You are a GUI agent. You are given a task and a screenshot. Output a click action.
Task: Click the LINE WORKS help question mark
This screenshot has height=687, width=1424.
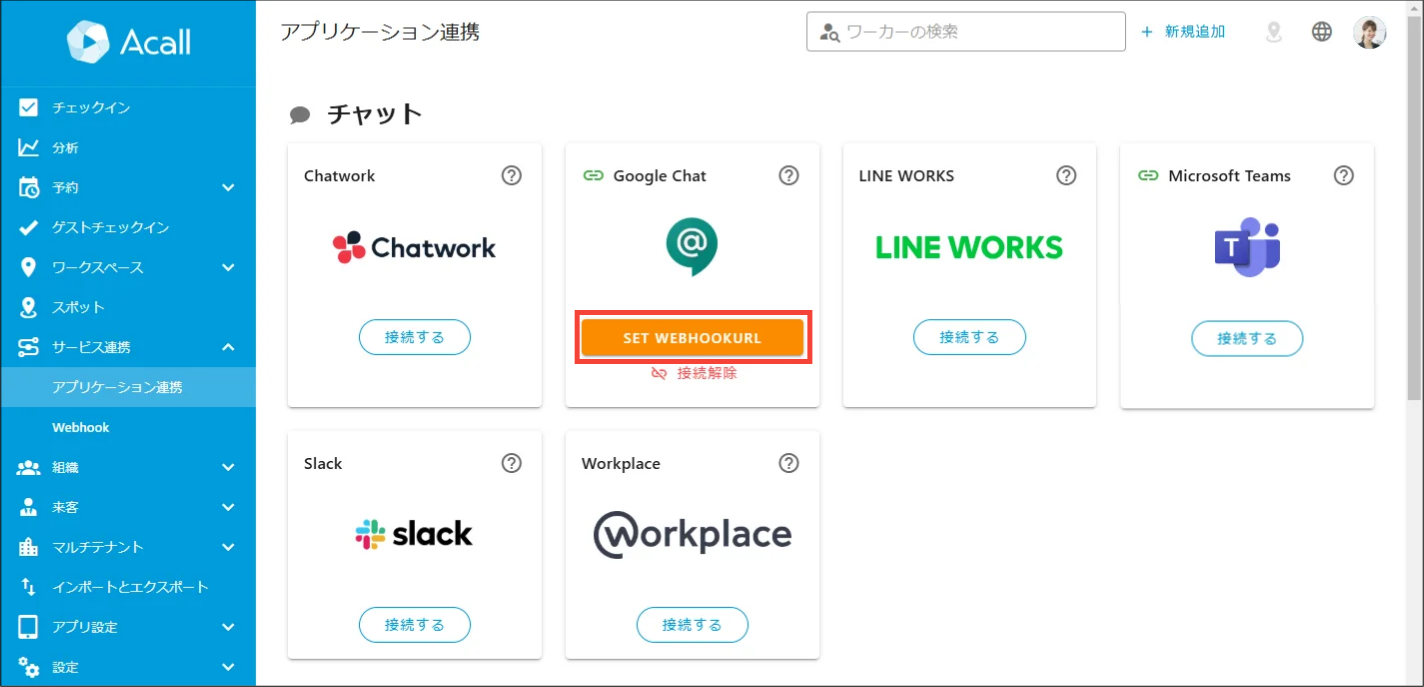pyautogui.click(x=1066, y=176)
